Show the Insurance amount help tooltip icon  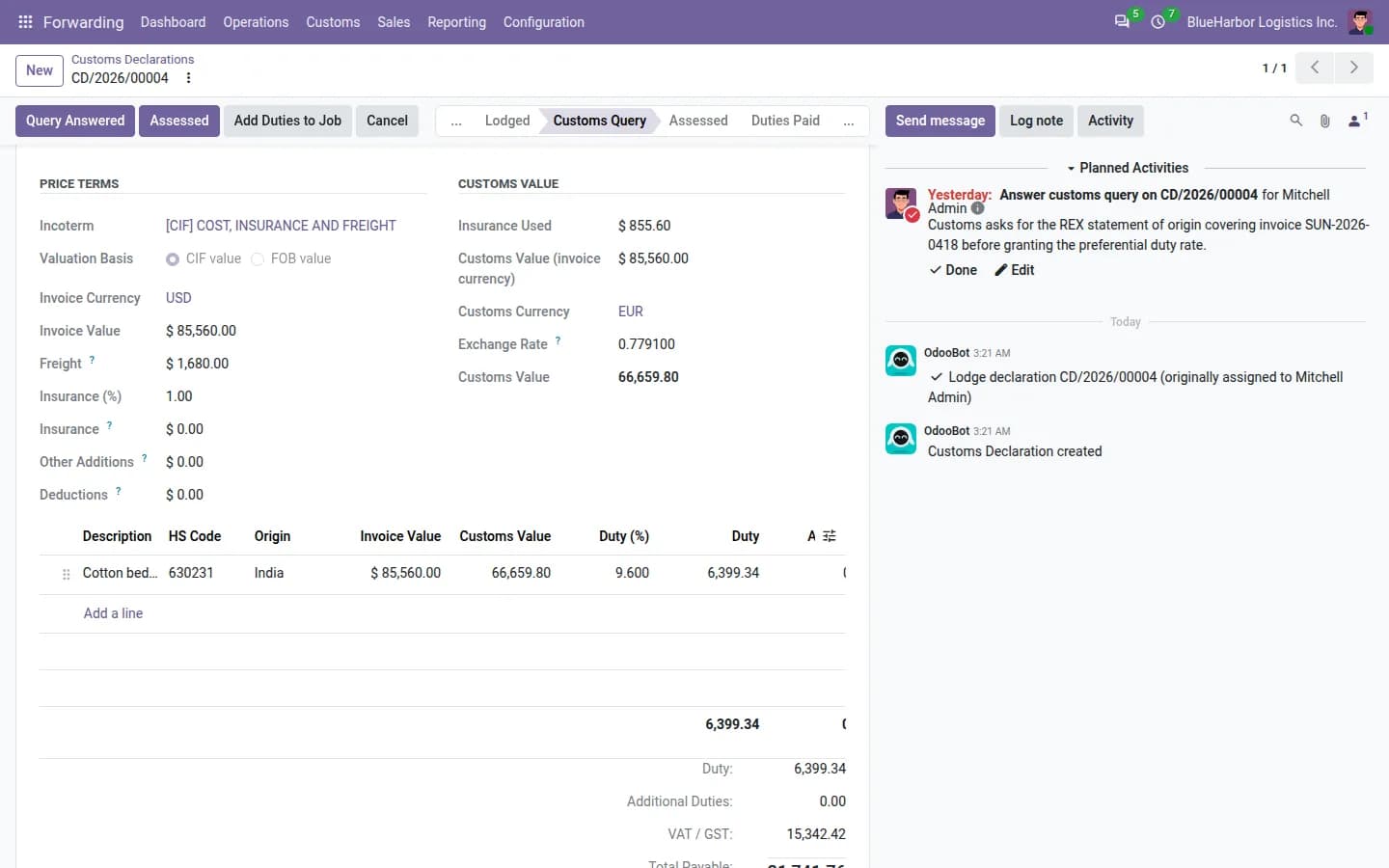(x=109, y=425)
